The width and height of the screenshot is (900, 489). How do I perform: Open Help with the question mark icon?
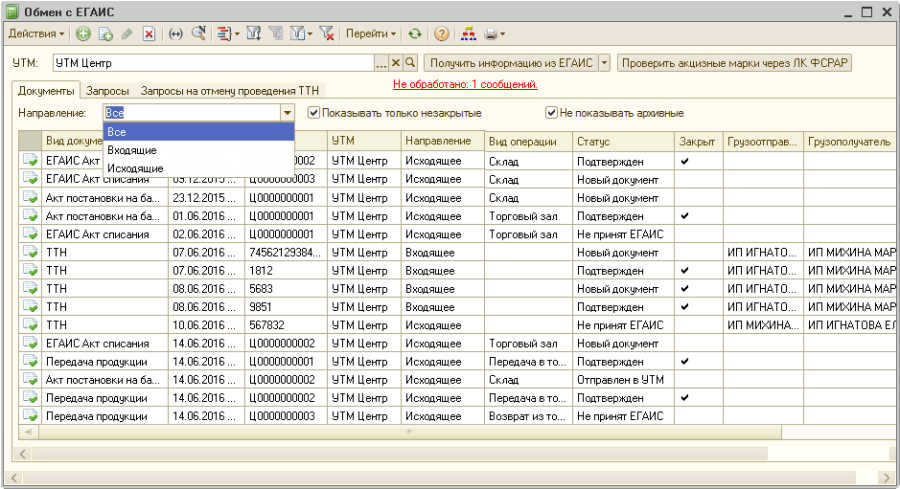(441, 34)
